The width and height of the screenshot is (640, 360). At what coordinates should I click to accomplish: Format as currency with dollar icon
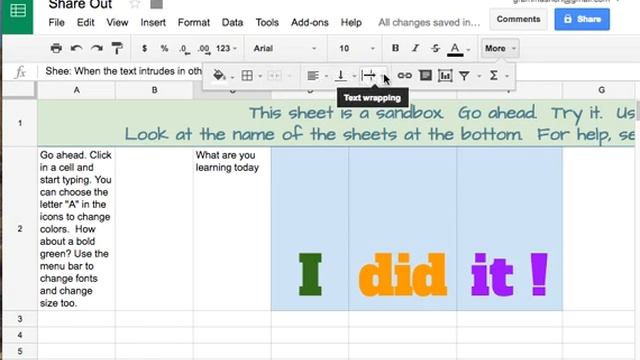click(144, 48)
